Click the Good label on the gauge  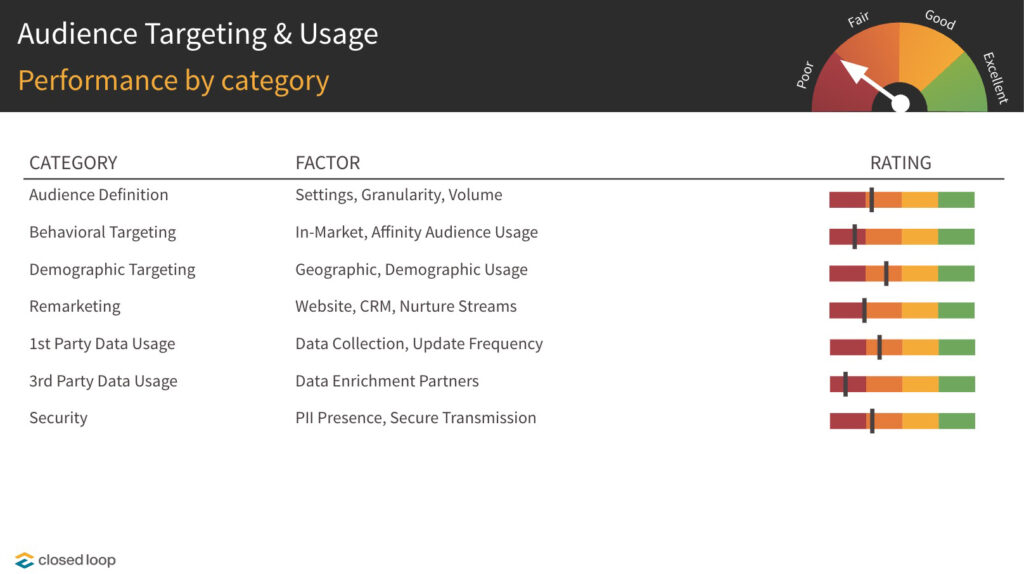(940, 20)
